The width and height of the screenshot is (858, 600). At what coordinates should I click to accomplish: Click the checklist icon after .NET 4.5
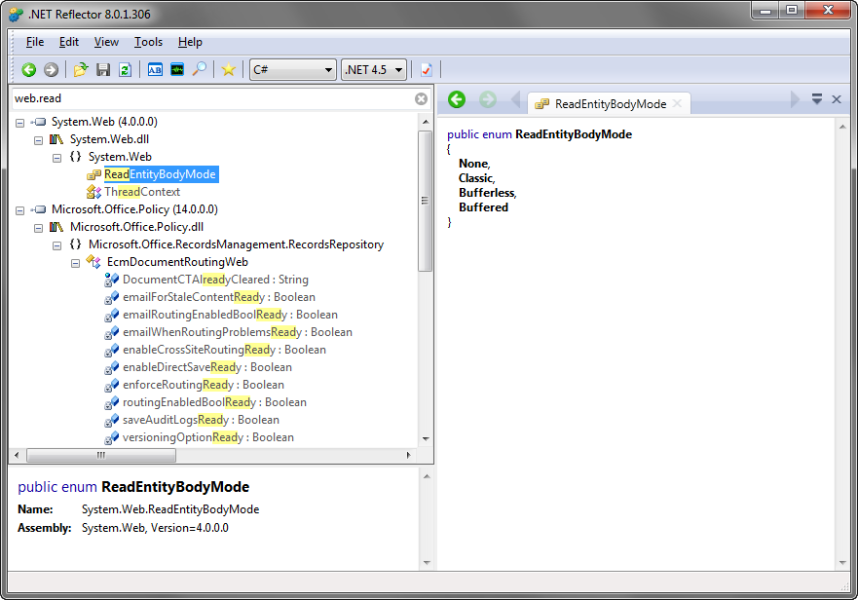pos(426,69)
